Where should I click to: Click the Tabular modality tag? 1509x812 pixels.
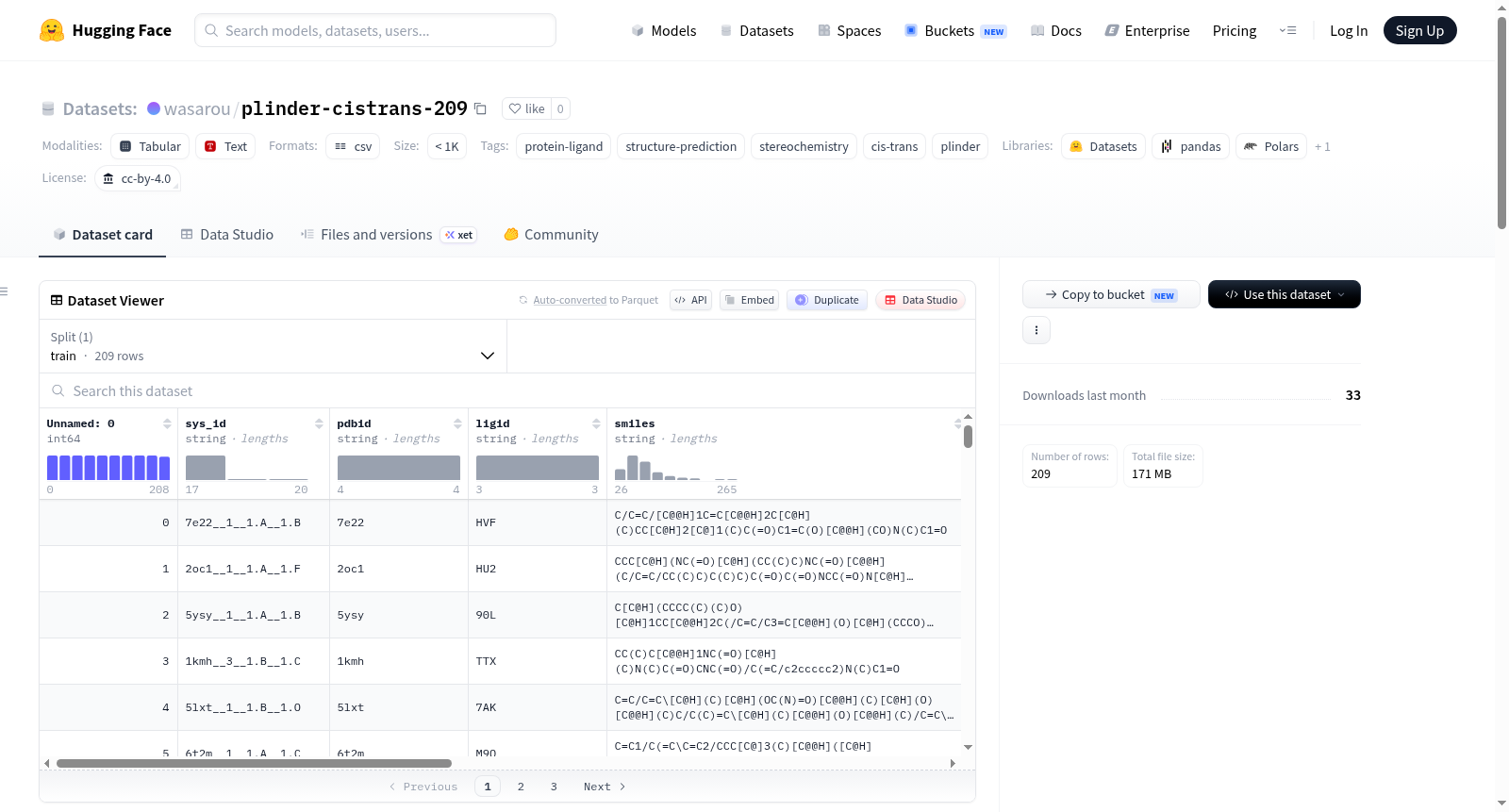[x=150, y=146]
